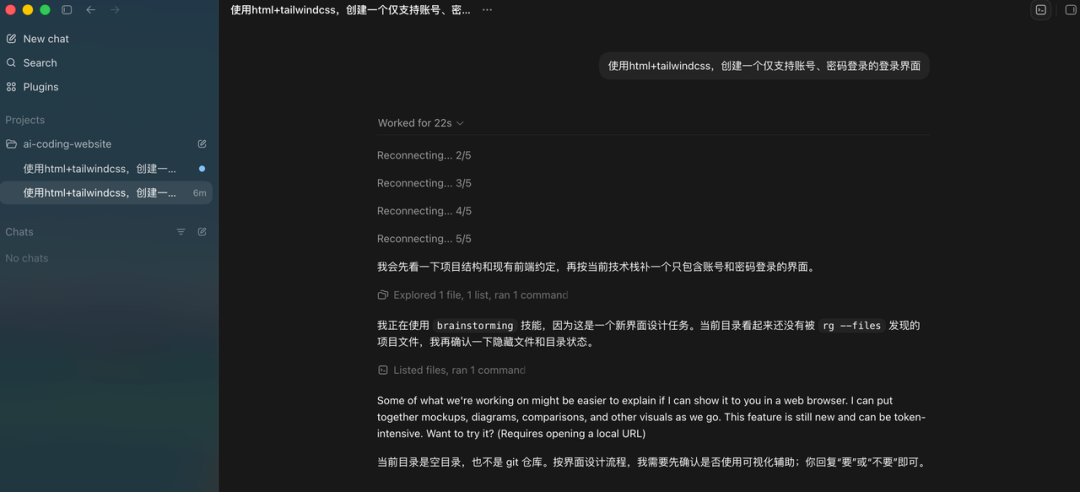Click the user message bubble
Image resolution: width=1080 pixels, height=492 pixels.
tap(764, 66)
